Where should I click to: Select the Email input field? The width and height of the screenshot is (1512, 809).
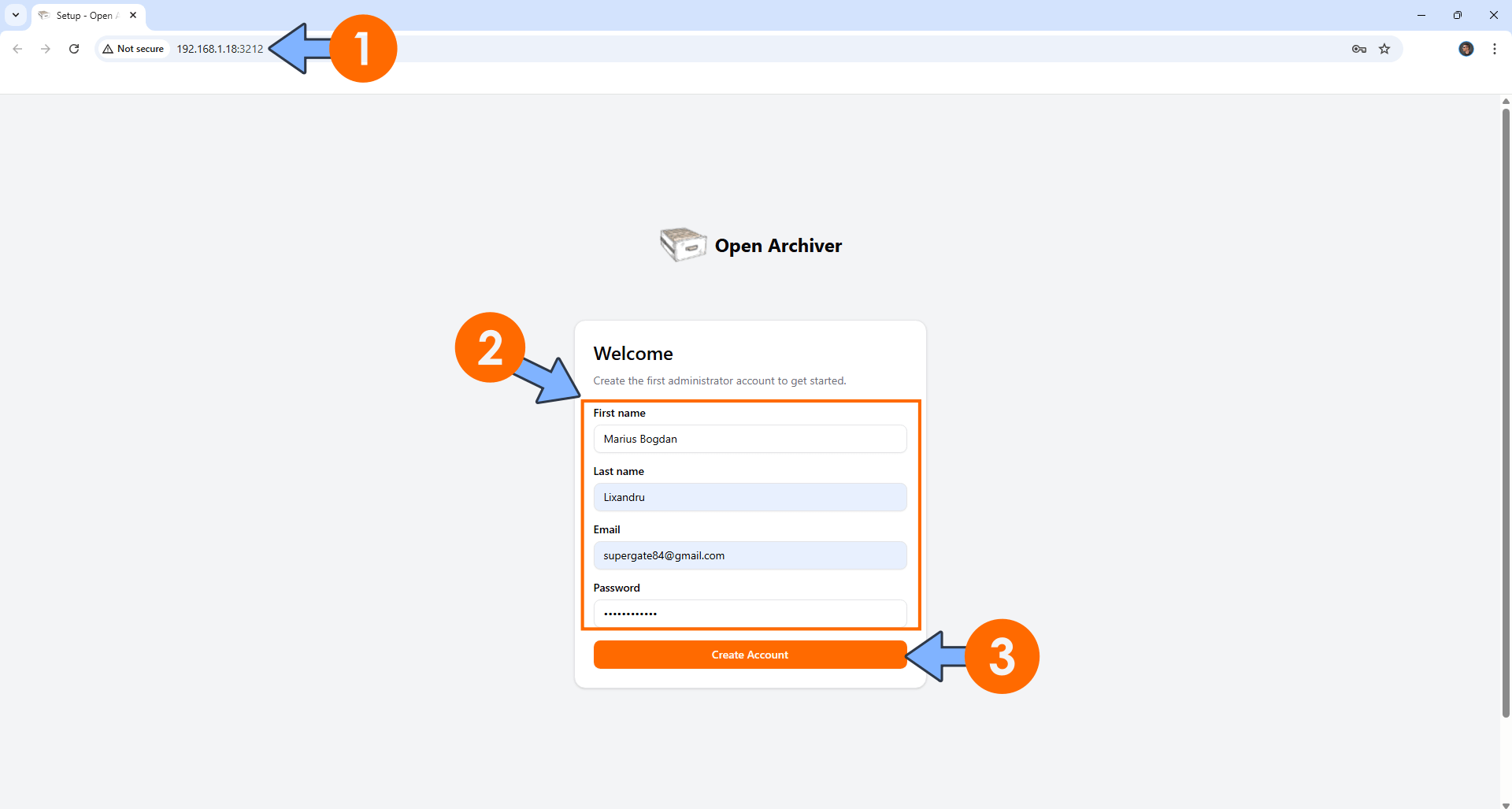[x=749, y=555]
